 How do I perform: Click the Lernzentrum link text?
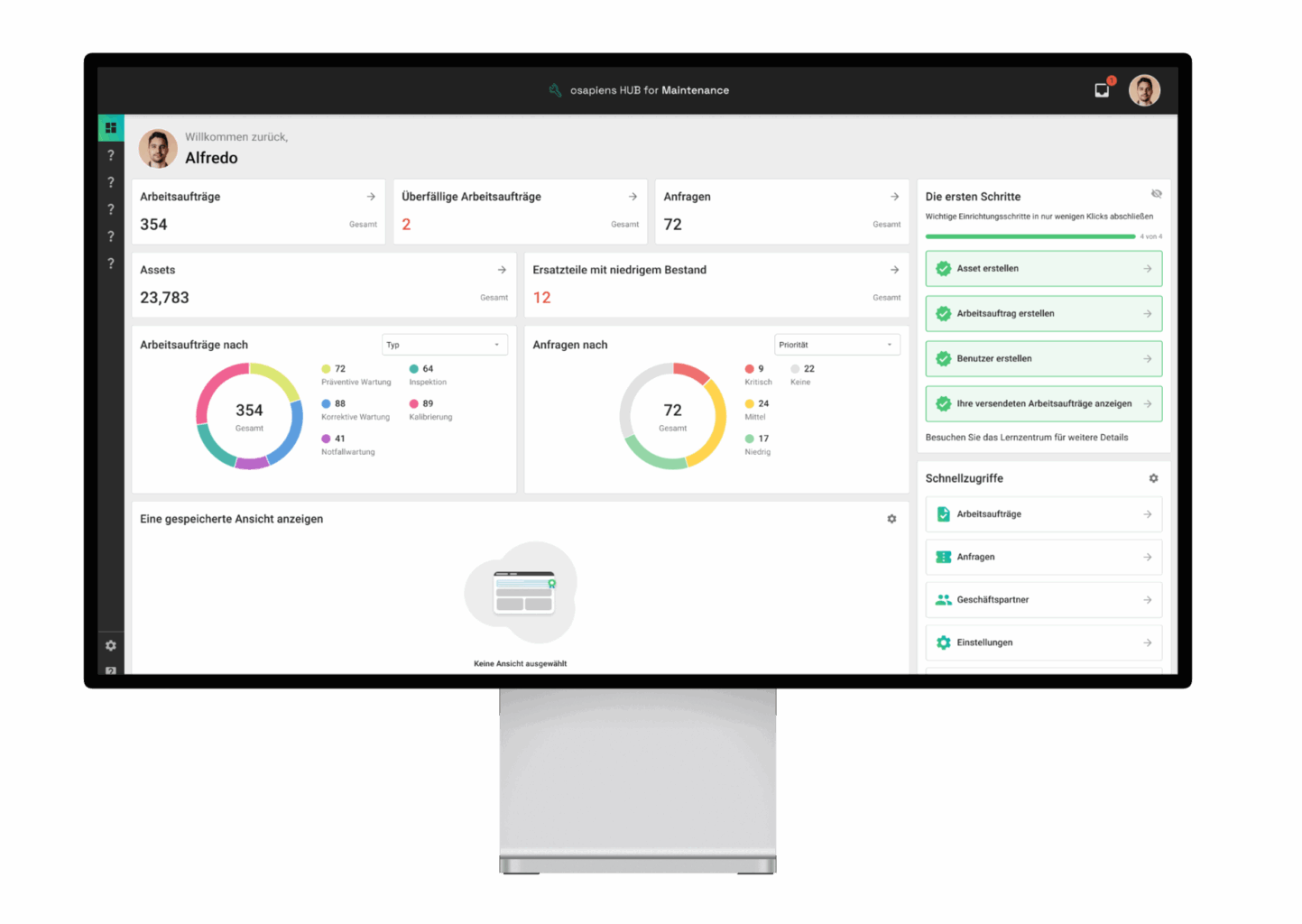[x=1026, y=438]
